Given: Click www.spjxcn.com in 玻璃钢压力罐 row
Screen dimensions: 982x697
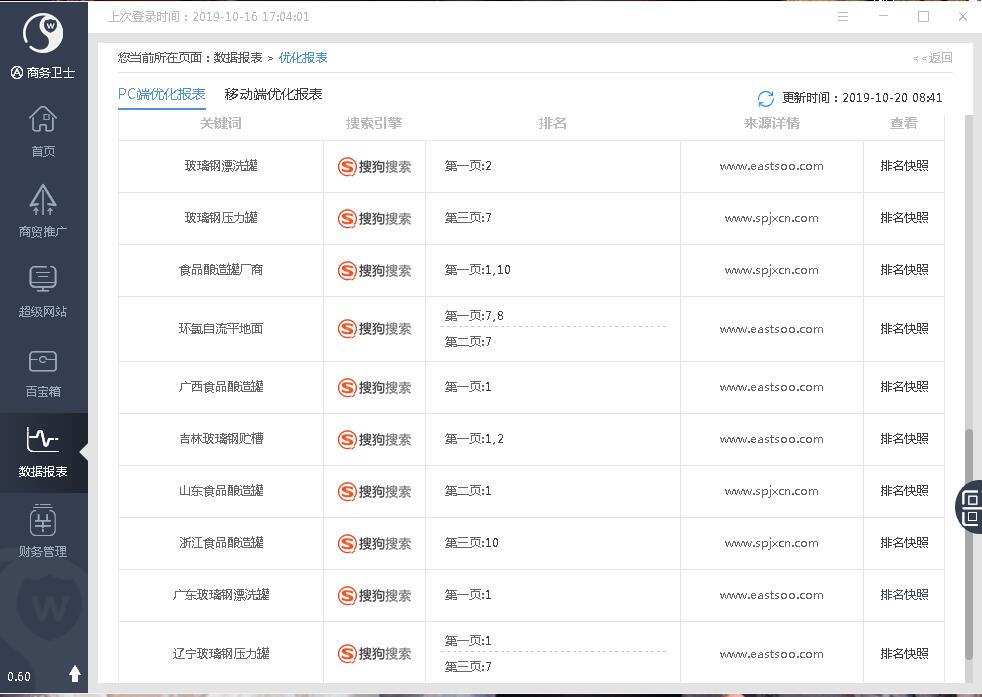Looking at the screenshot, I should pos(771,218).
